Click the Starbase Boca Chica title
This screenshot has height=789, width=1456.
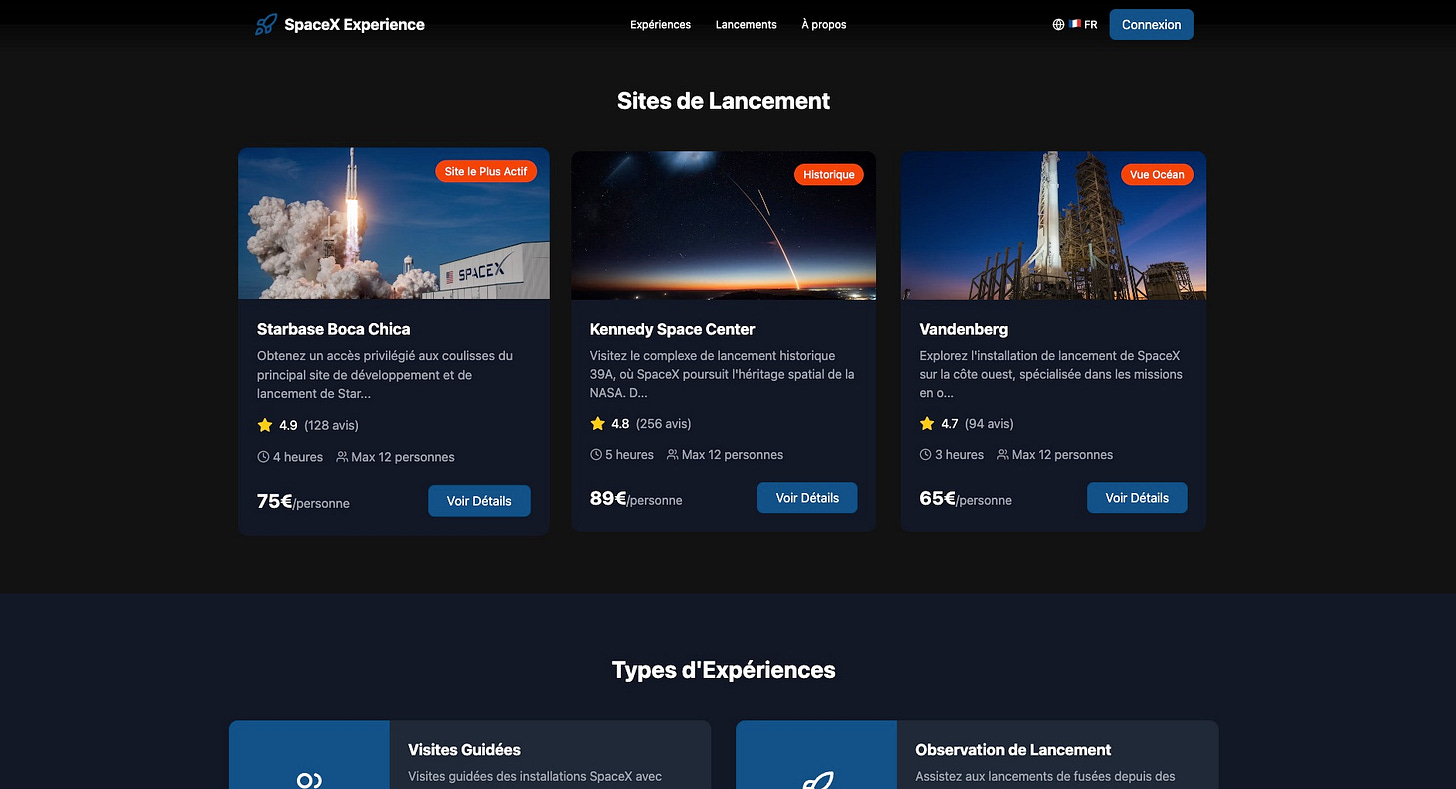click(334, 329)
